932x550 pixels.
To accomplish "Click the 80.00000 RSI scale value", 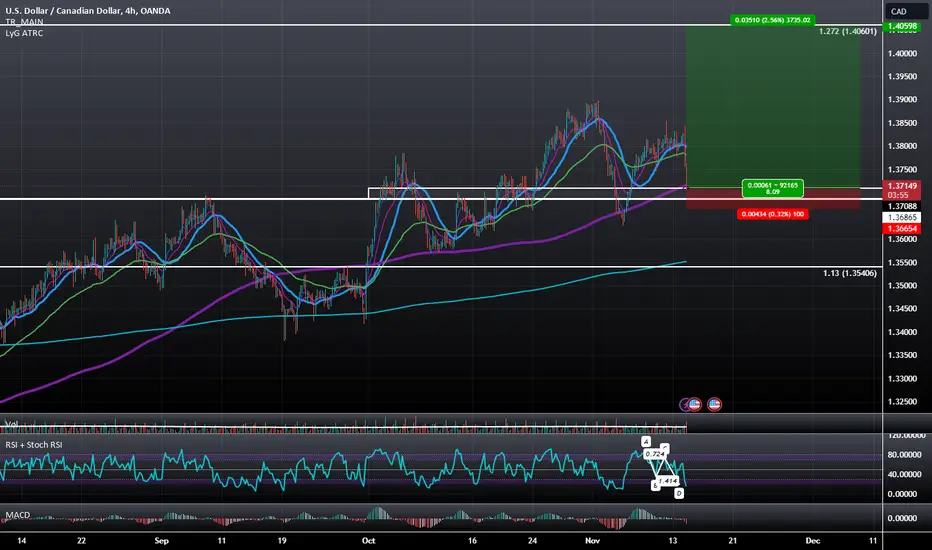I will (906, 455).
